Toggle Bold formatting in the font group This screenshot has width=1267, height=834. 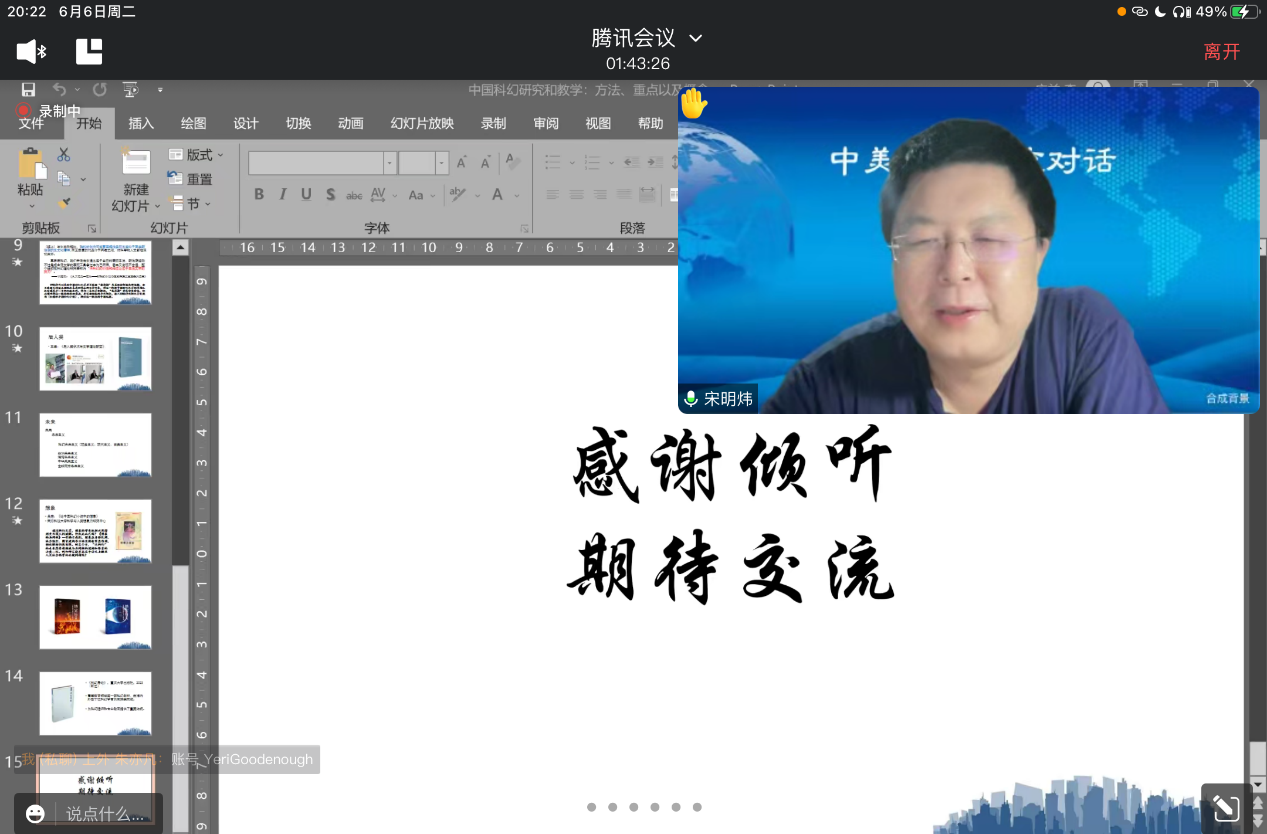pyautogui.click(x=259, y=194)
